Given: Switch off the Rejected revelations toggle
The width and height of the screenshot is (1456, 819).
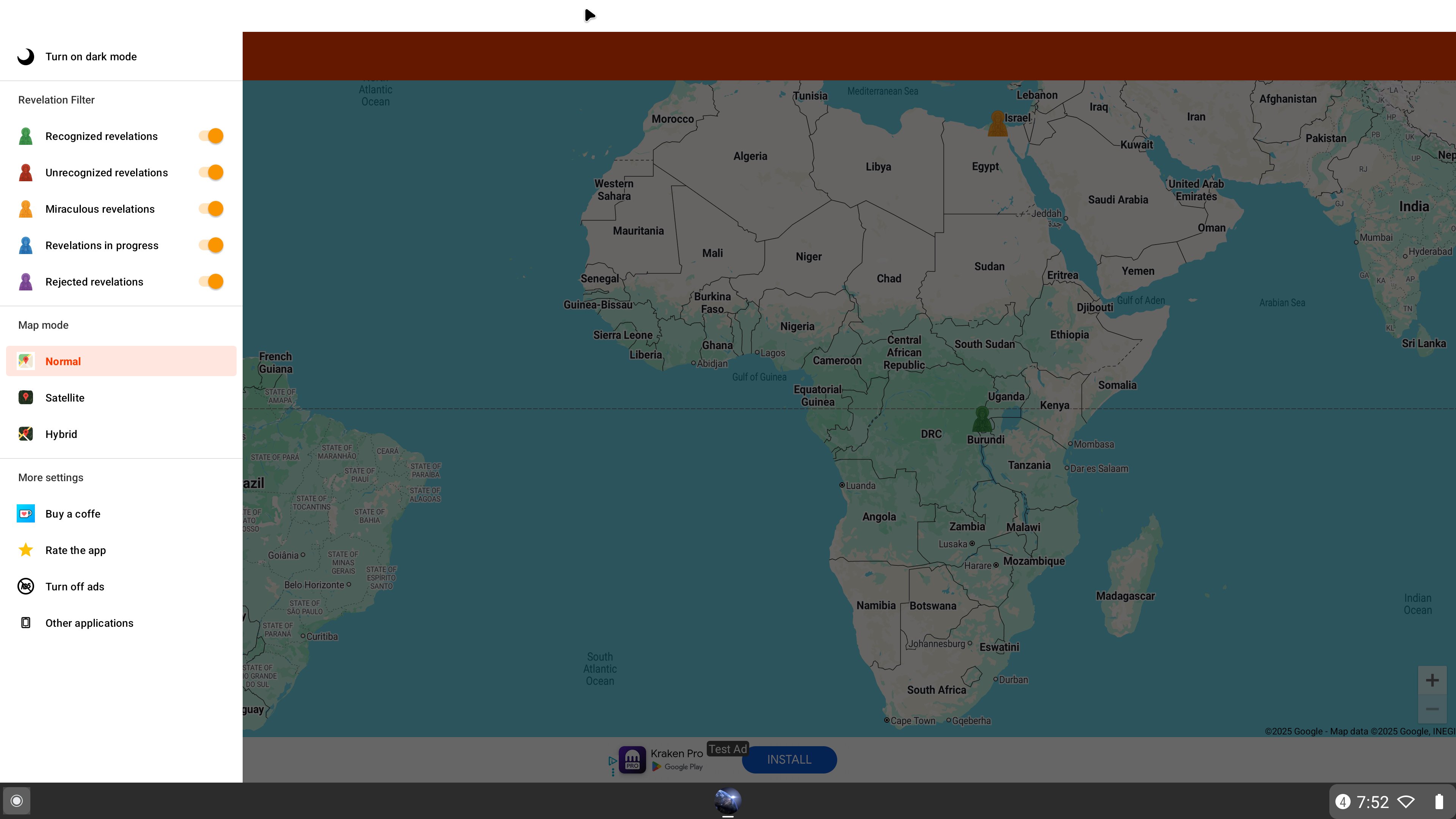Looking at the screenshot, I should [x=212, y=281].
